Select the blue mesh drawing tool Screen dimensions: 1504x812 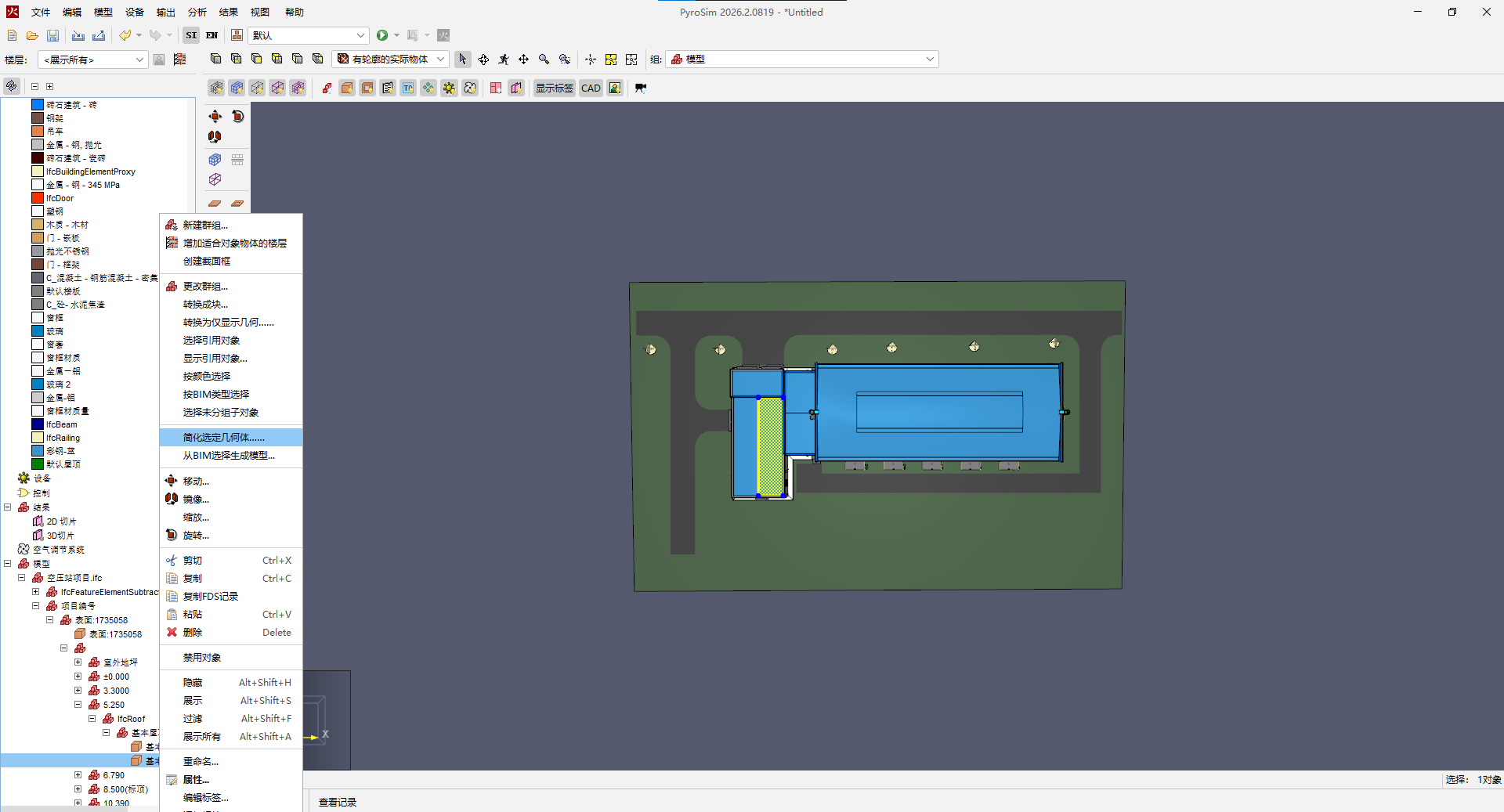click(x=215, y=160)
